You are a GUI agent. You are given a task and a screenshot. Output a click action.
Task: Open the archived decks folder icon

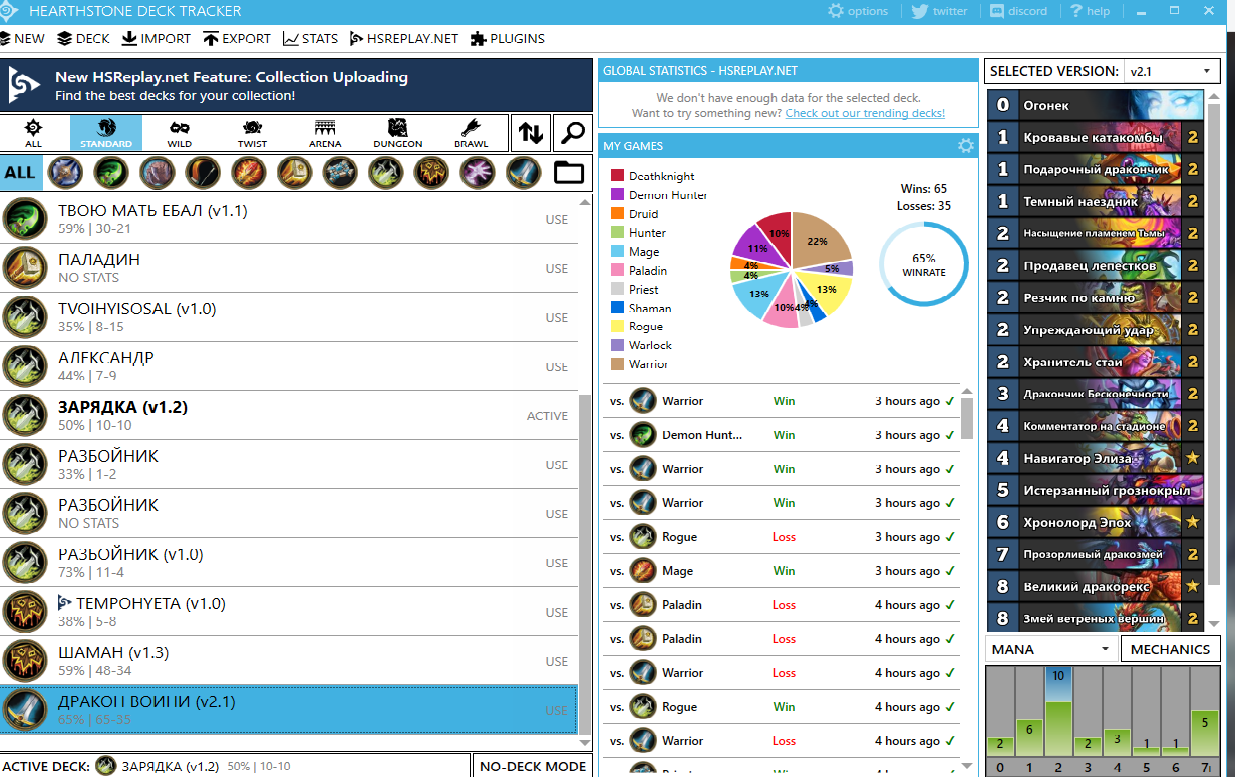coord(569,172)
